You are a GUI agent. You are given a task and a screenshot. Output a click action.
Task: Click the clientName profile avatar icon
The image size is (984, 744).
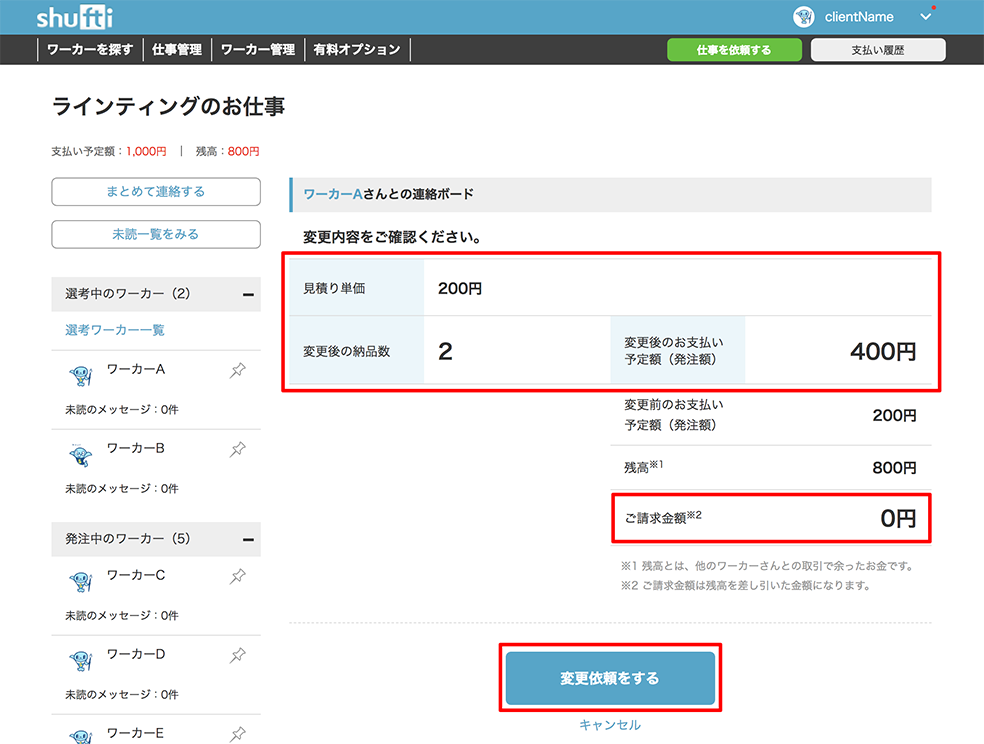pos(803,17)
